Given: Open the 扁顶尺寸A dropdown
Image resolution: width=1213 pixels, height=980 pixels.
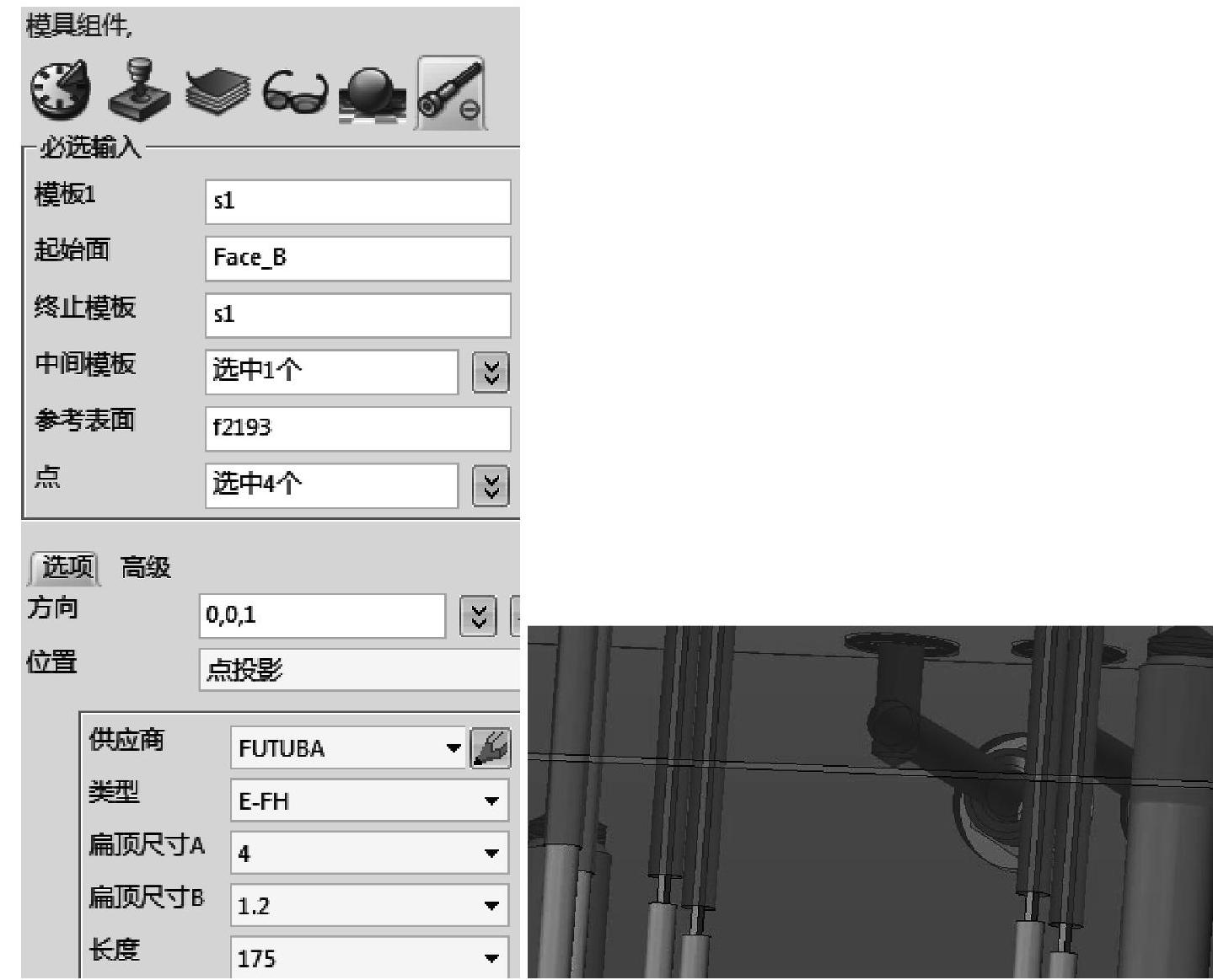Looking at the screenshot, I should click(370, 853).
